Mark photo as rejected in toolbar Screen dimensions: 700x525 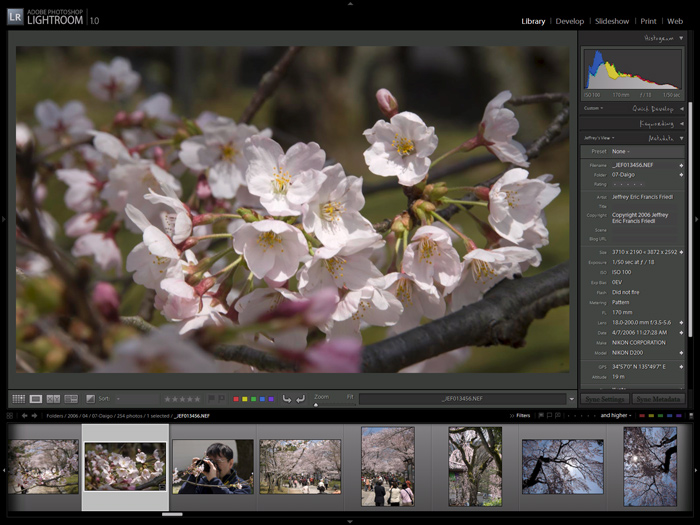(x=221, y=399)
